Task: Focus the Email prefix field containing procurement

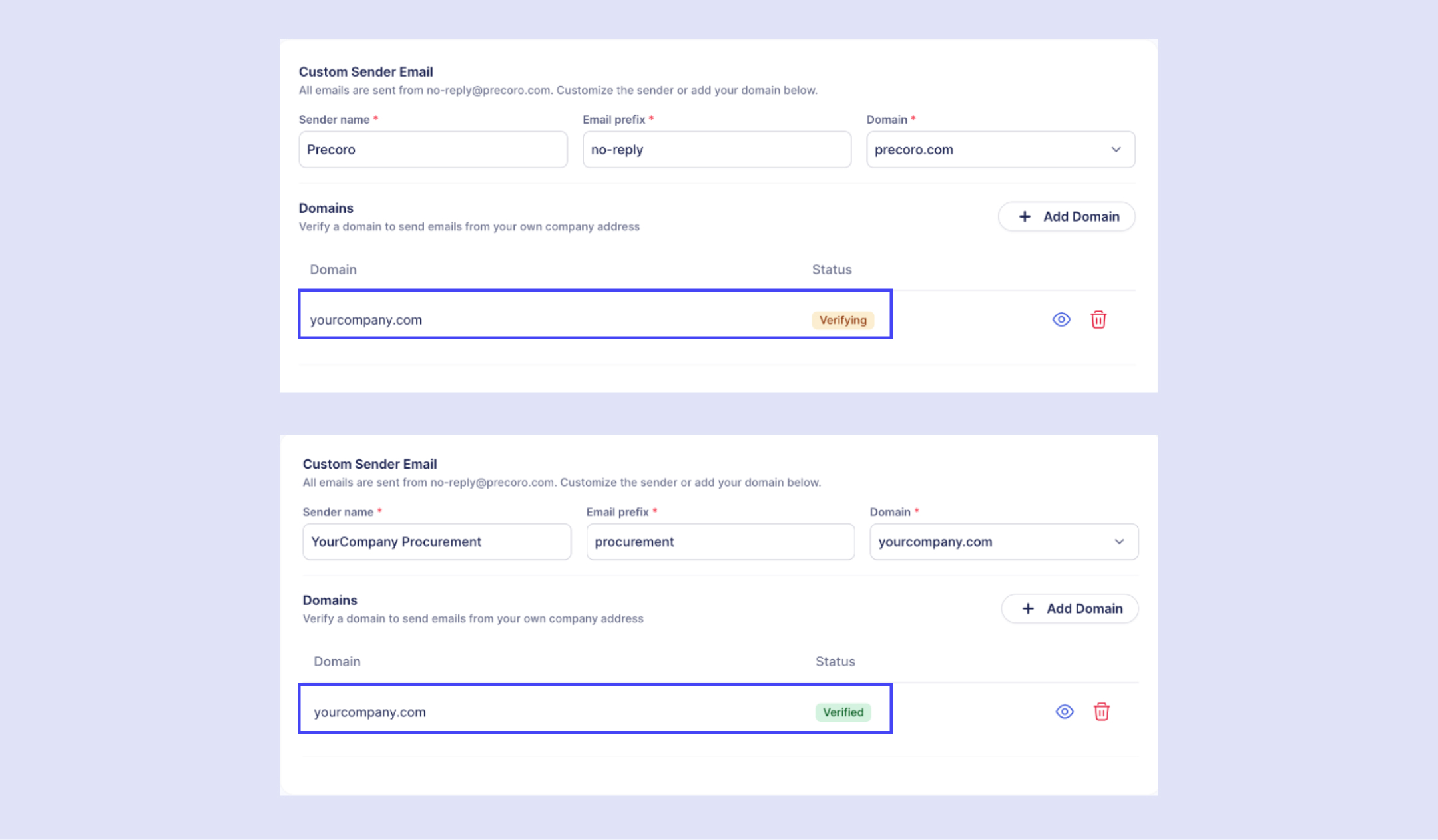Action: [720, 542]
